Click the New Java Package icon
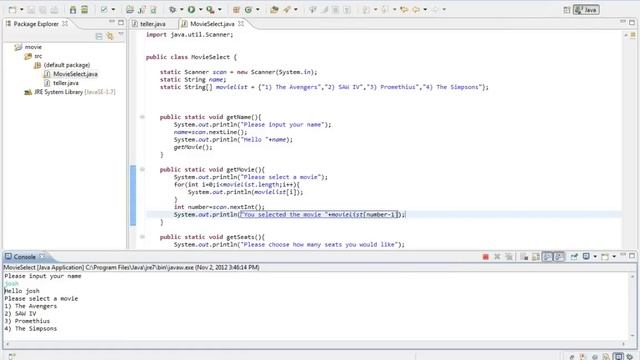This screenshot has height=360, width=640. coord(236,9)
